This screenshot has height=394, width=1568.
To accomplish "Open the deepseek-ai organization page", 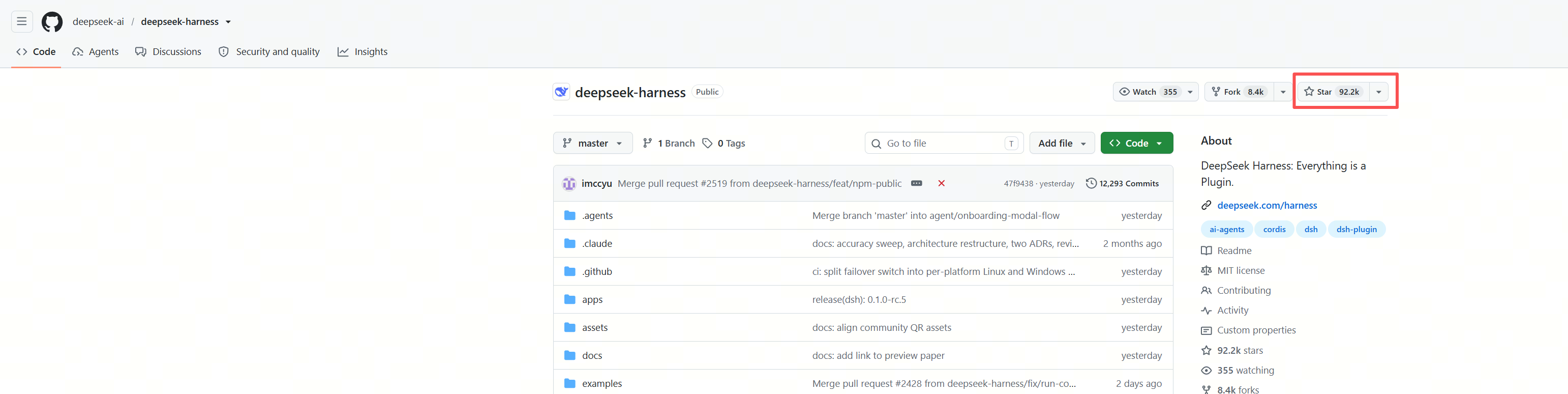I will [98, 22].
